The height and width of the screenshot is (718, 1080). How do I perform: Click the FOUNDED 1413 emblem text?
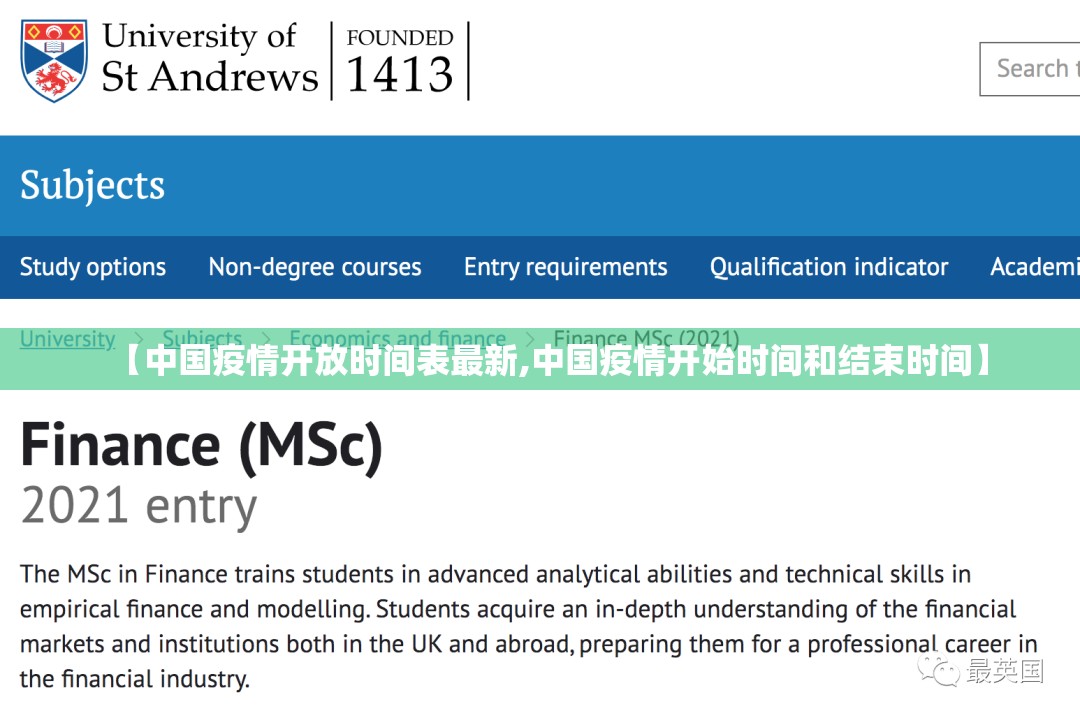pyautogui.click(x=399, y=62)
